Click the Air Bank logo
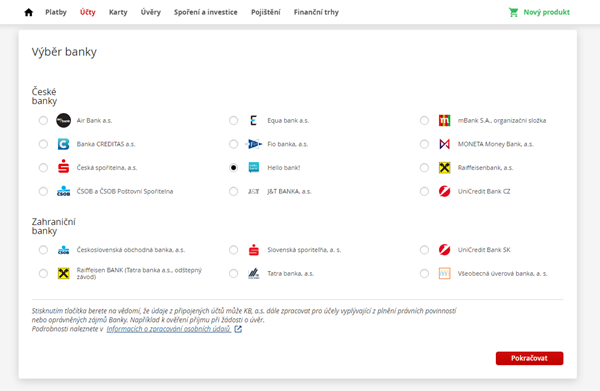600x391 pixels. coord(64,121)
